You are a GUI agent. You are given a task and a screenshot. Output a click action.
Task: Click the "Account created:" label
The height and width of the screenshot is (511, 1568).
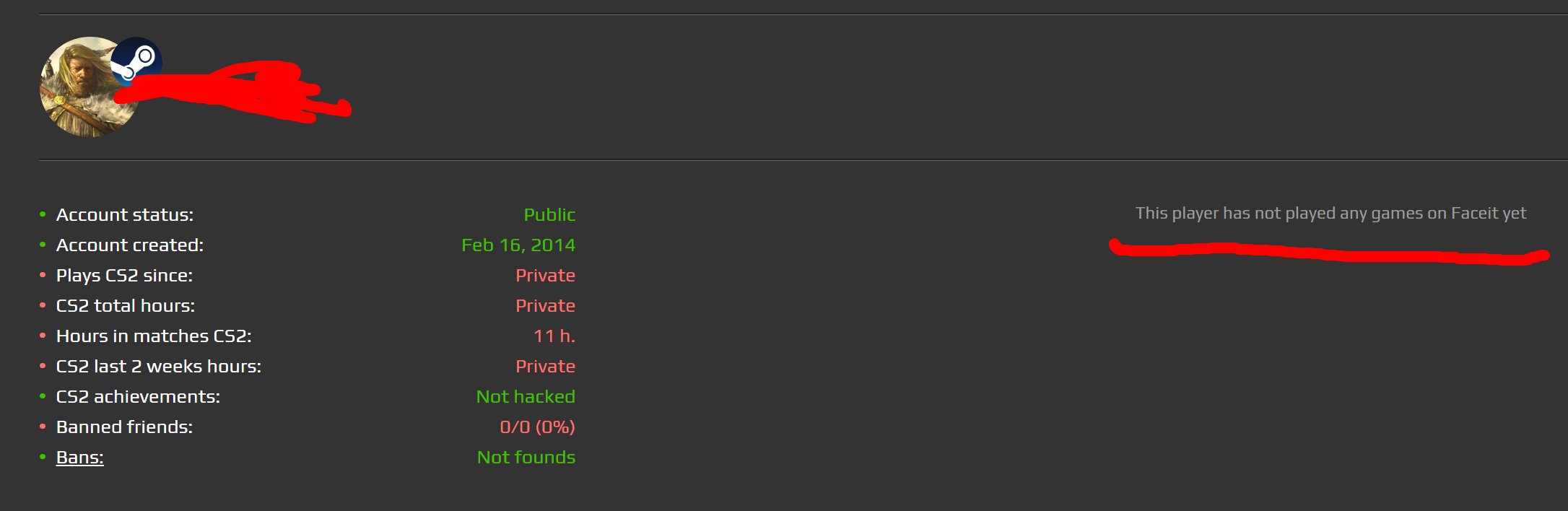point(130,245)
